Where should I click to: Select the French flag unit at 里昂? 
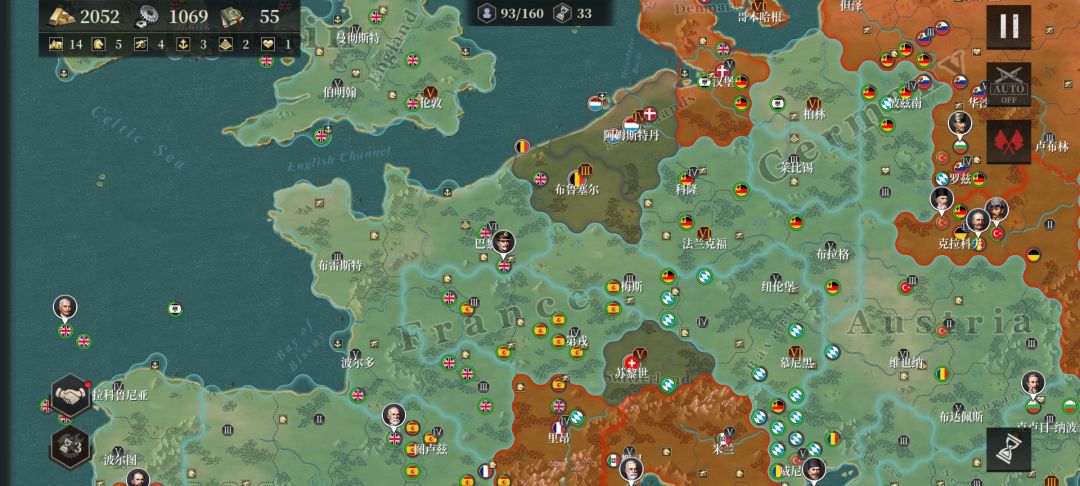tap(558, 427)
